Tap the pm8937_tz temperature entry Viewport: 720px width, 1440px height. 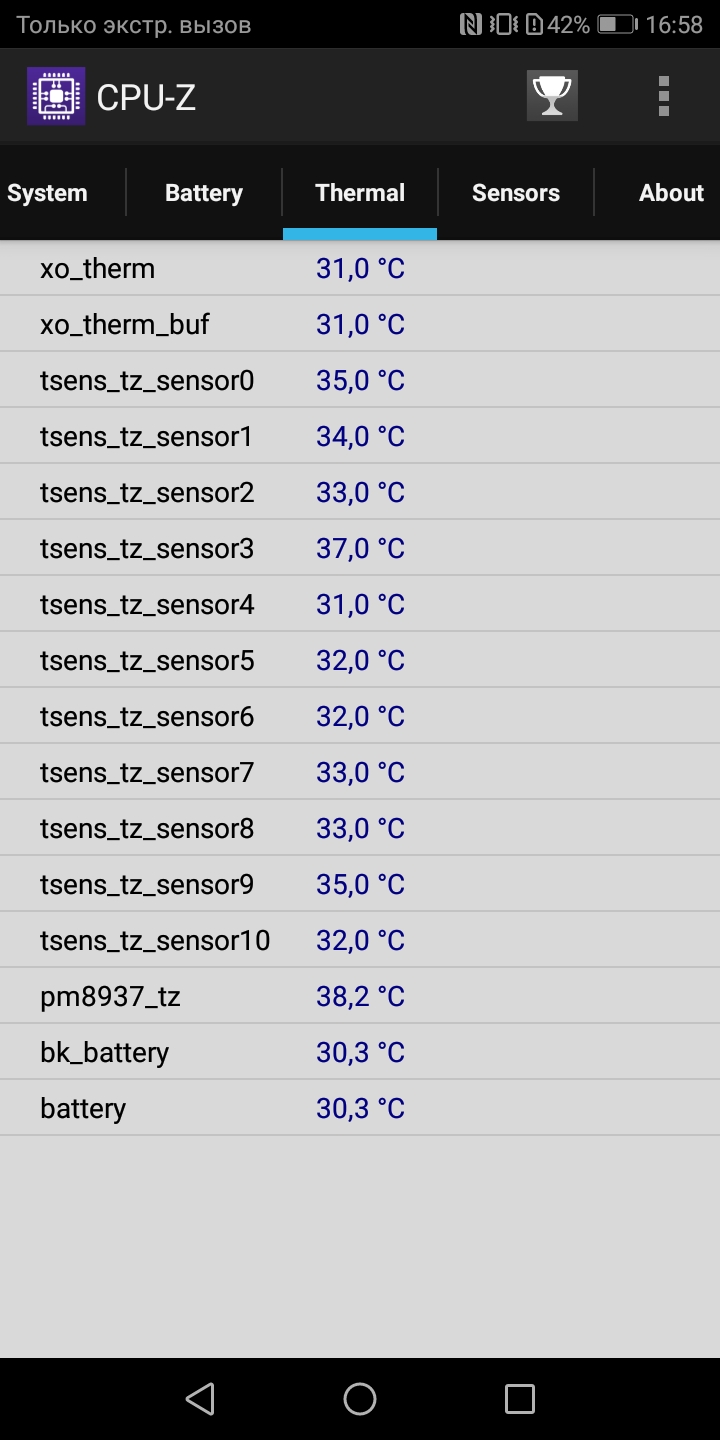point(360,996)
